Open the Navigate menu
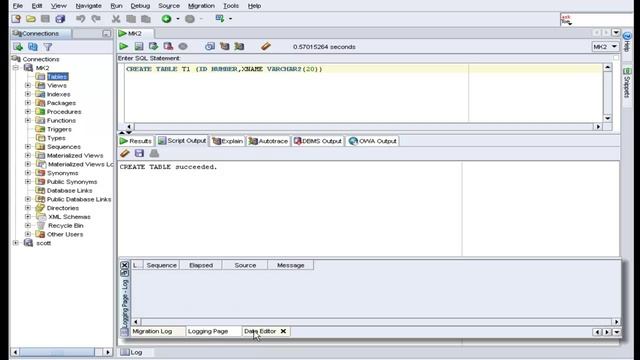 click(89, 6)
